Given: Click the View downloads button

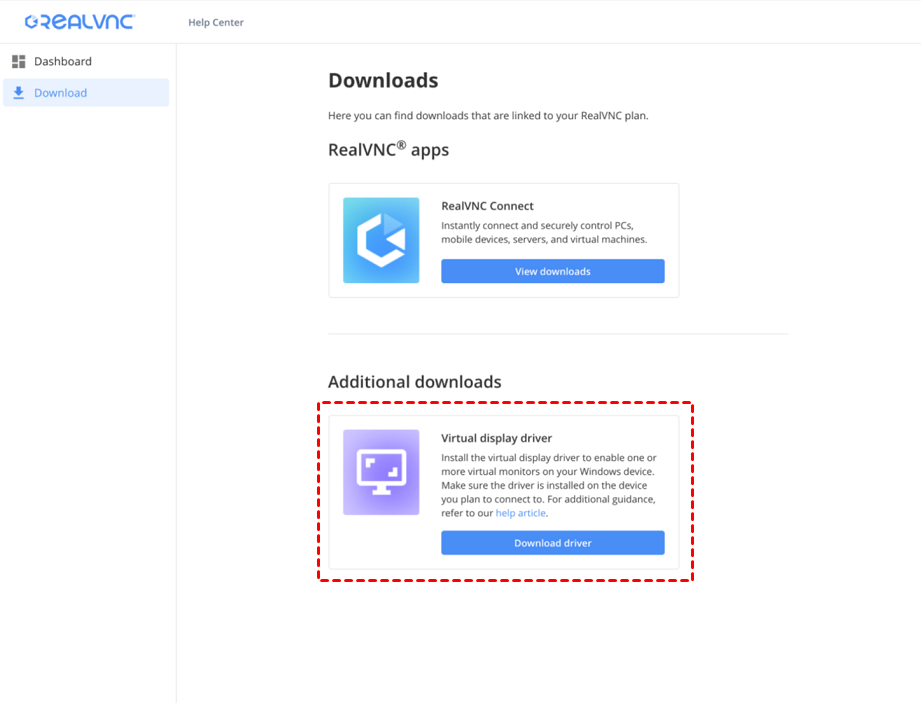Looking at the screenshot, I should click(x=553, y=271).
